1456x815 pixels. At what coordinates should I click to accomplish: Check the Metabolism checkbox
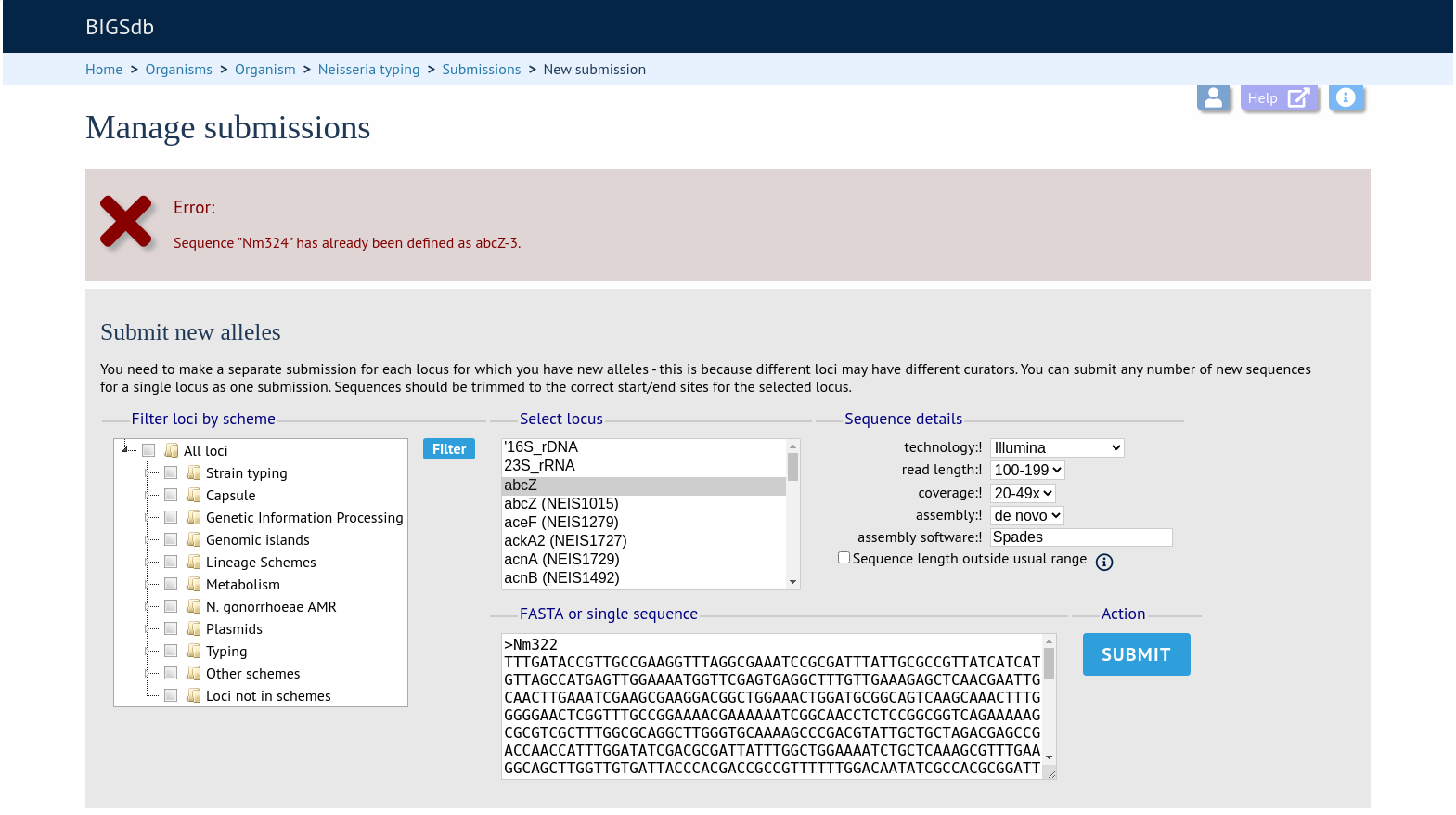tap(171, 584)
